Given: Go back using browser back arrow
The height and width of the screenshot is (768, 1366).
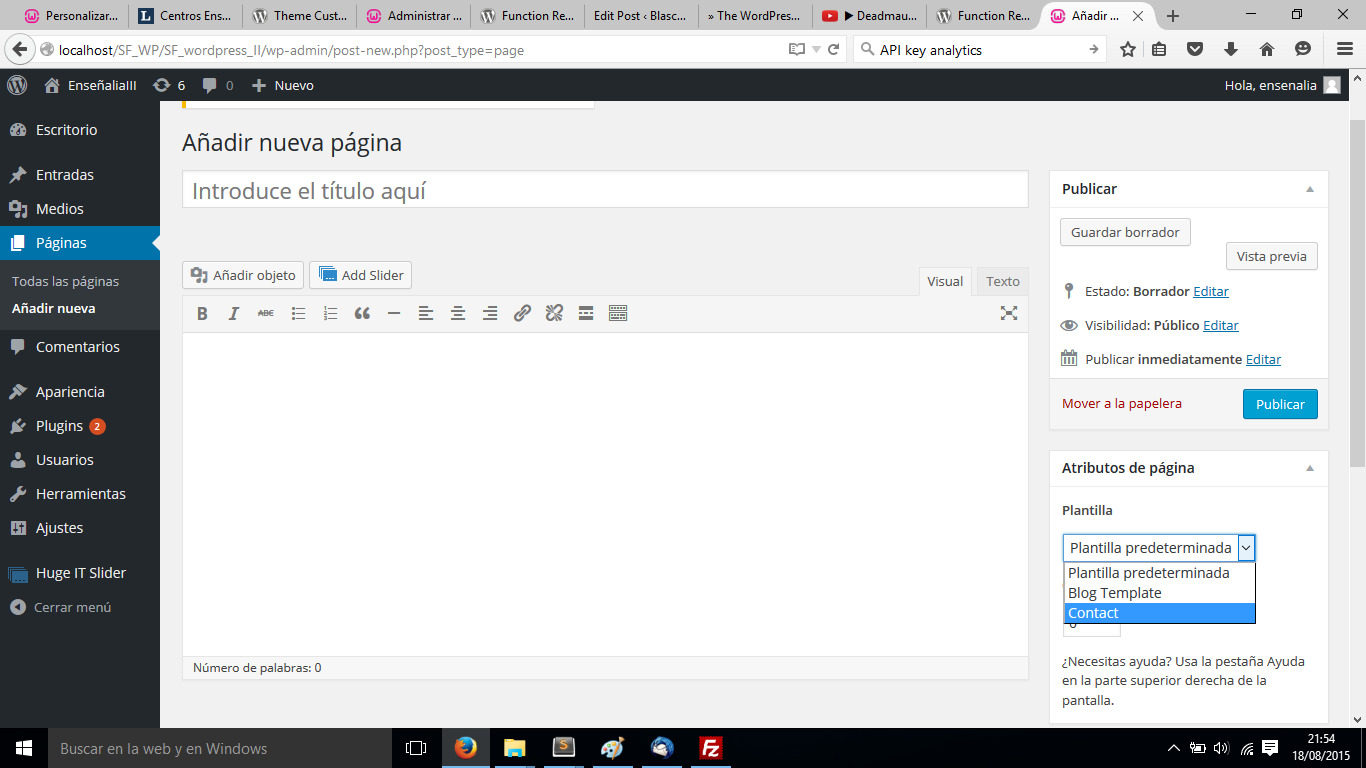Looking at the screenshot, I should 20,50.
